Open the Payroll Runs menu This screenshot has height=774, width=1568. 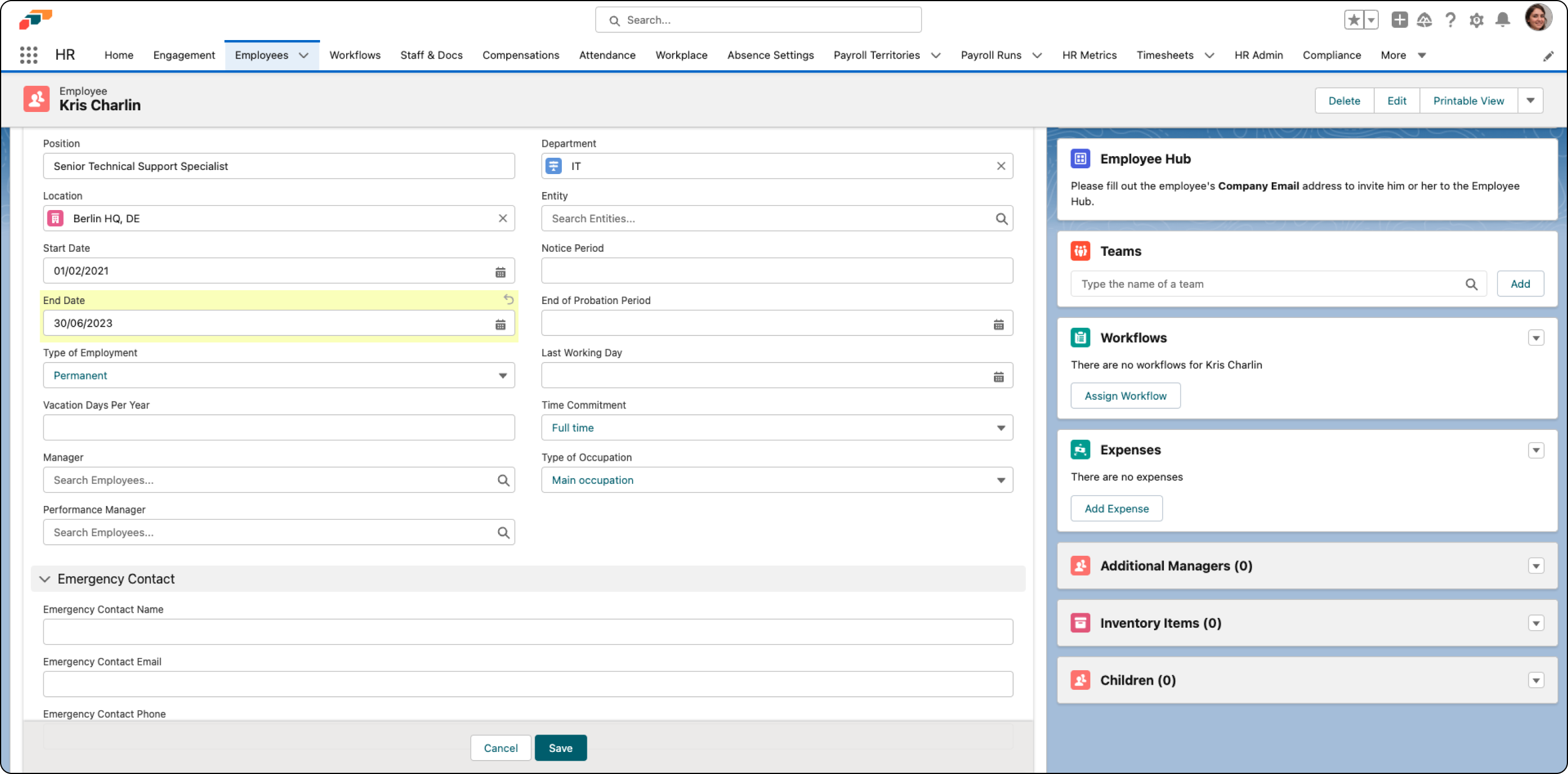tap(992, 55)
